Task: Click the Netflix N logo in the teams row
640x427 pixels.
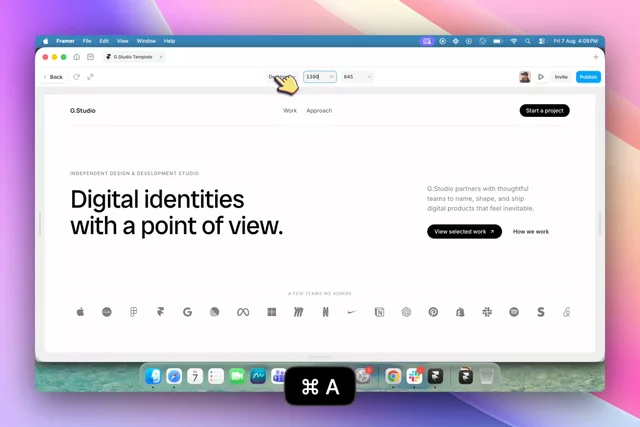Action: [325, 312]
